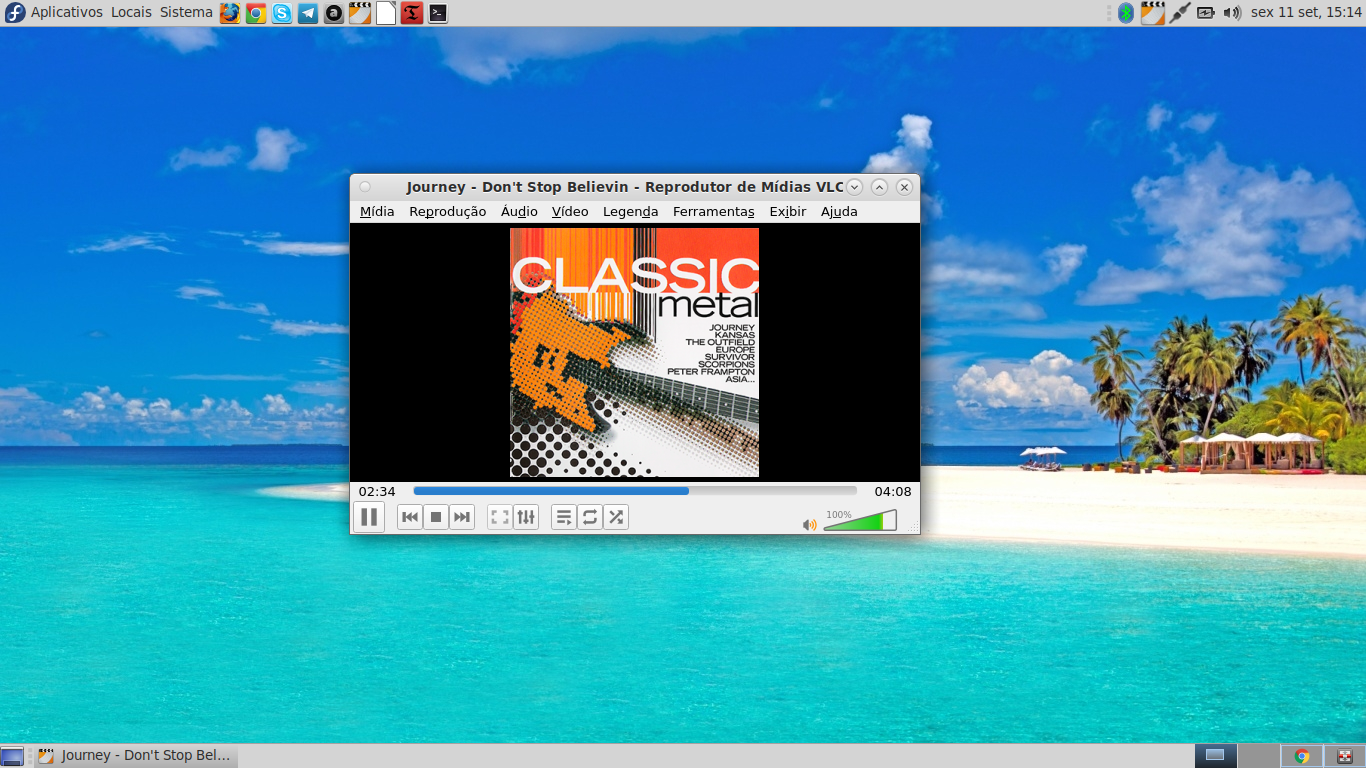Pause playback with the pause button
Screen dimensions: 1366x768
click(369, 517)
